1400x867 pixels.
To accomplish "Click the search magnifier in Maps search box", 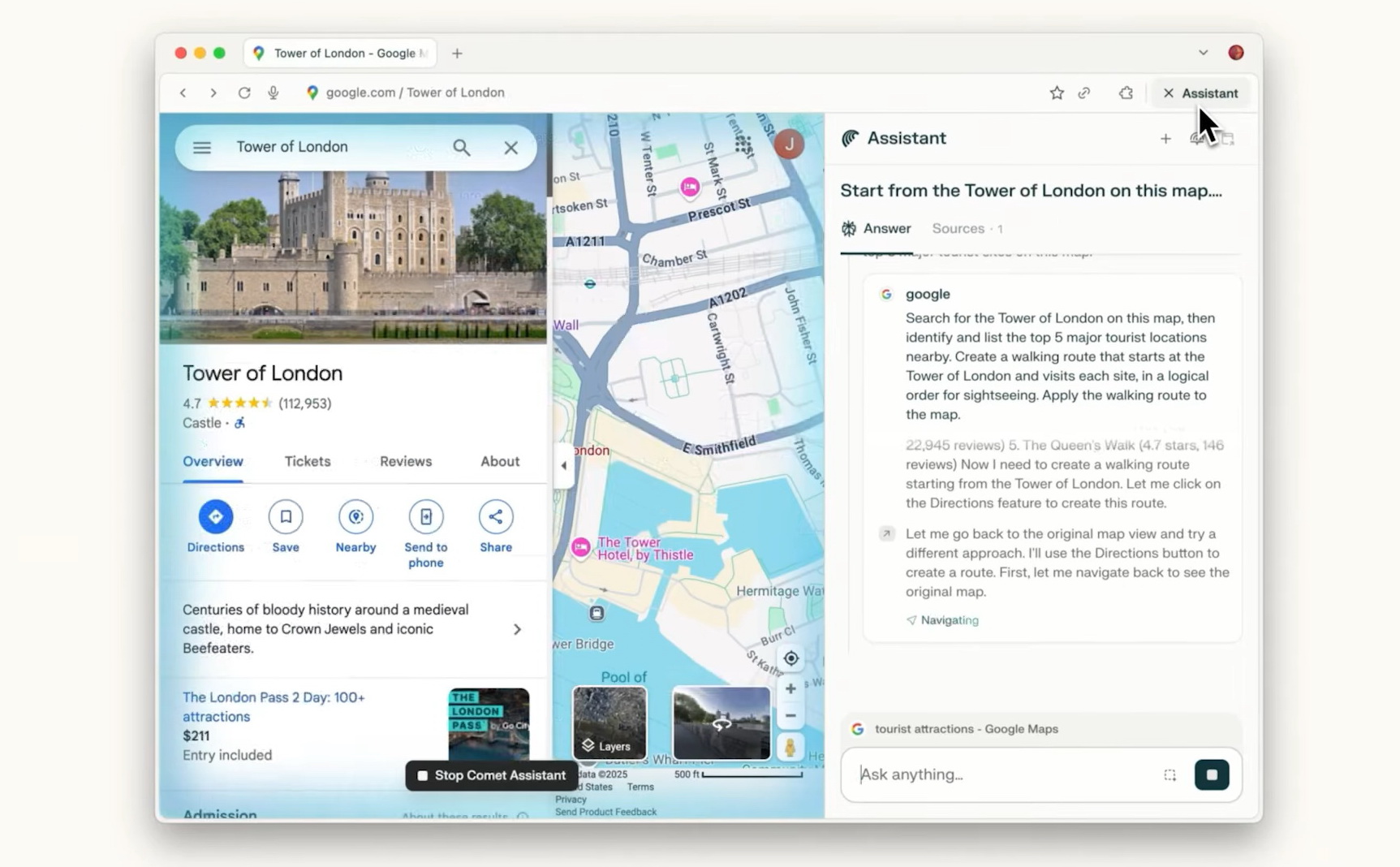I will (461, 147).
